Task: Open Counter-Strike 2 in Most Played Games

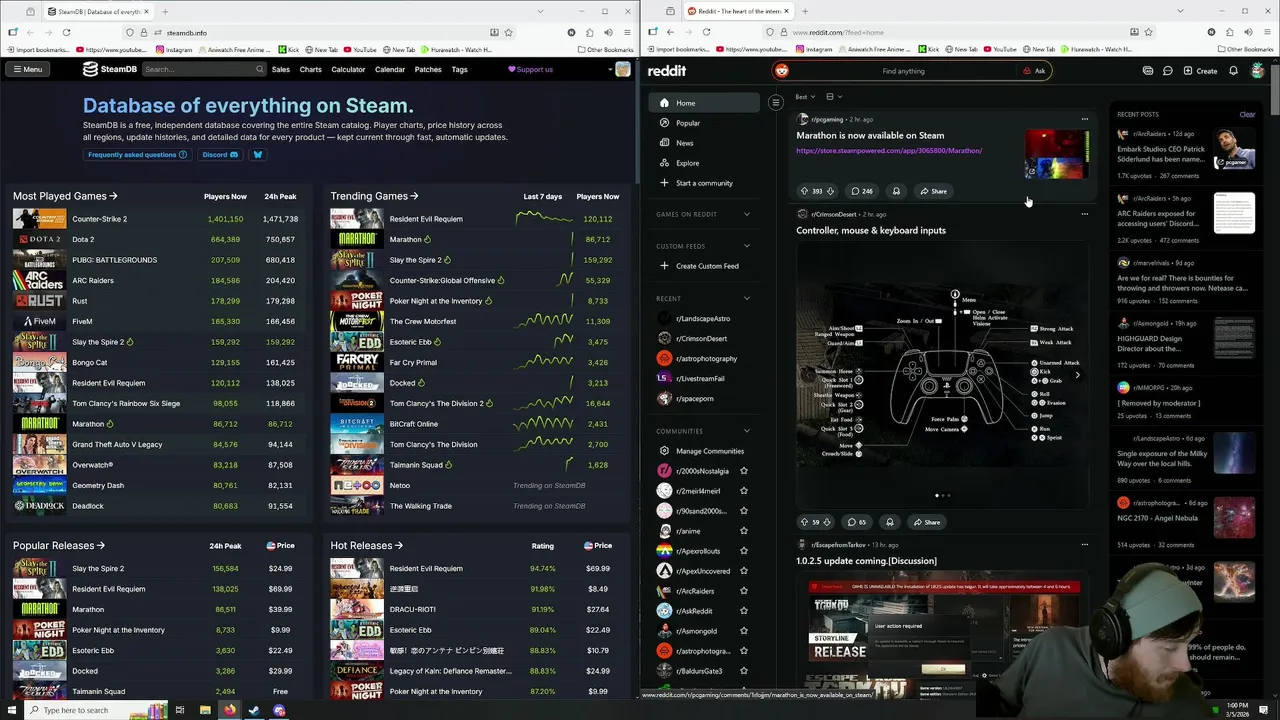Action: [x=99, y=219]
